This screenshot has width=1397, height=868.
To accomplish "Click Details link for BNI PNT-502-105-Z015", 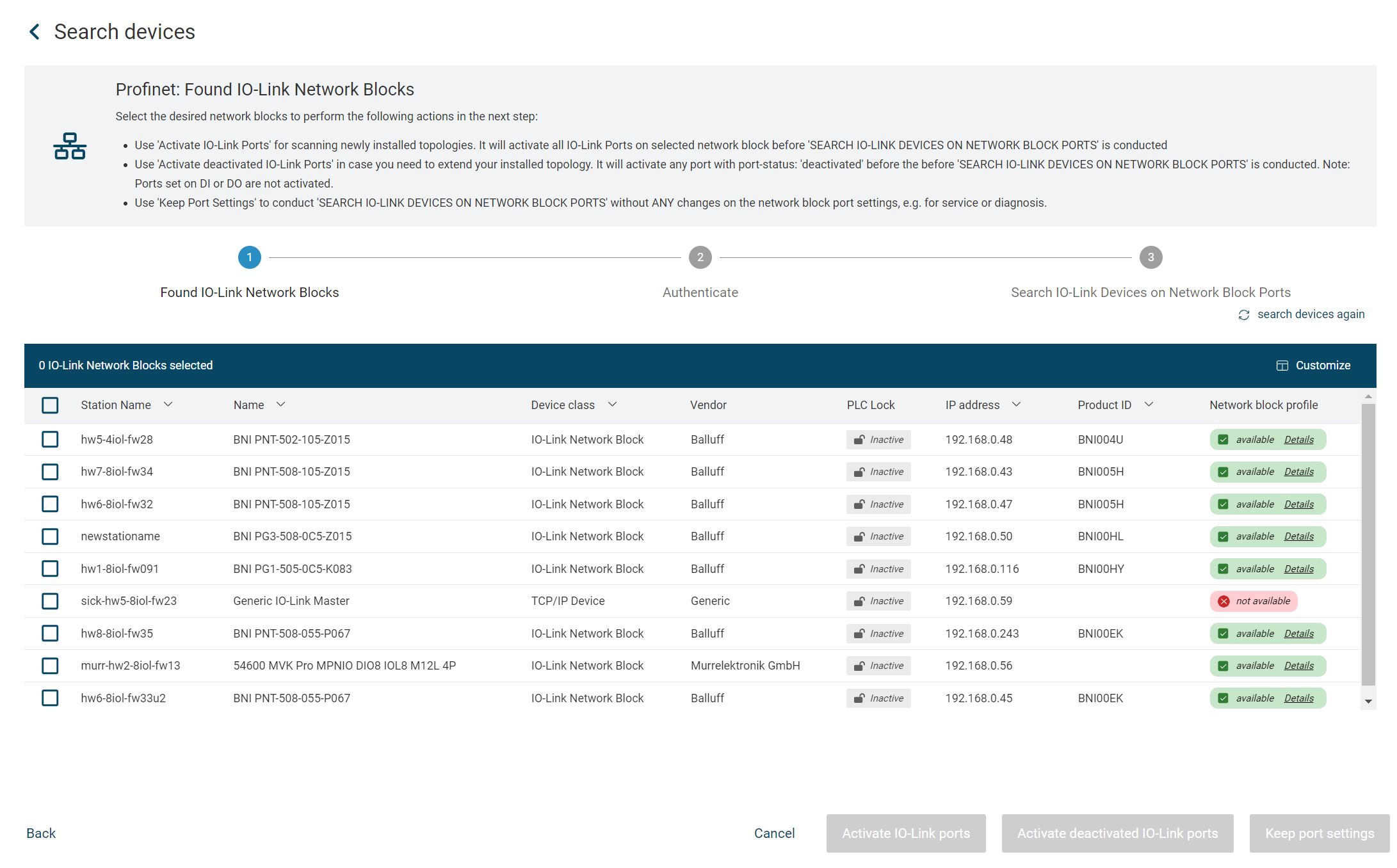I will 1298,439.
